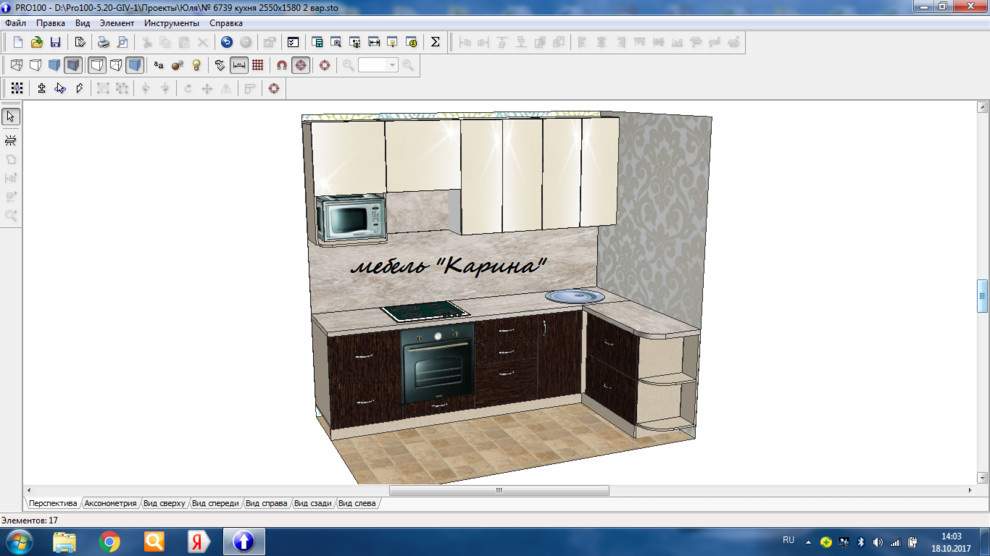Click the New document icon
The height and width of the screenshot is (556, 990).
tap(18, 42)
